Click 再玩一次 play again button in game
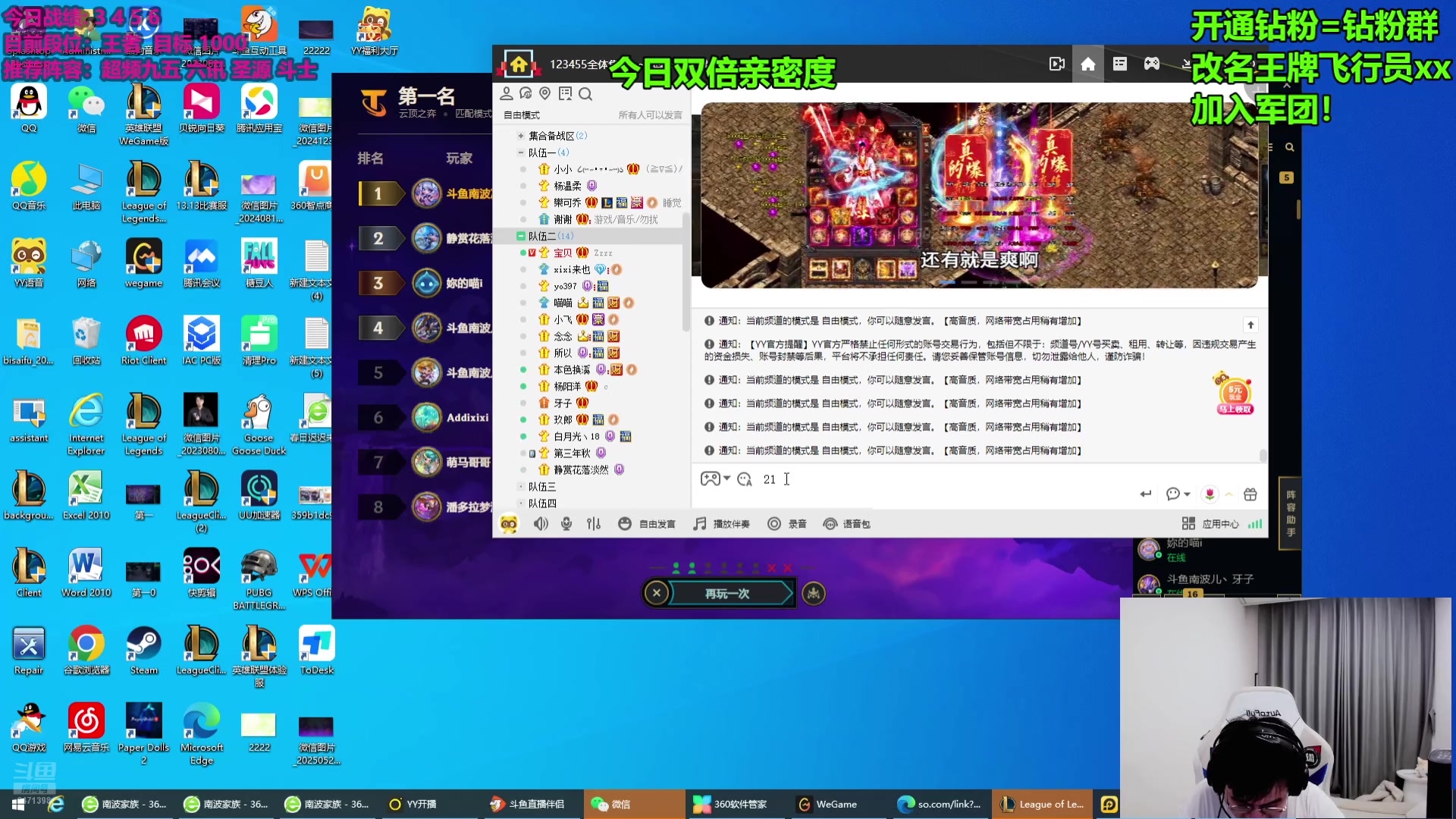The width and height of the screenshot is (1456, 819). pyautogui.click(x=728, y=594)
